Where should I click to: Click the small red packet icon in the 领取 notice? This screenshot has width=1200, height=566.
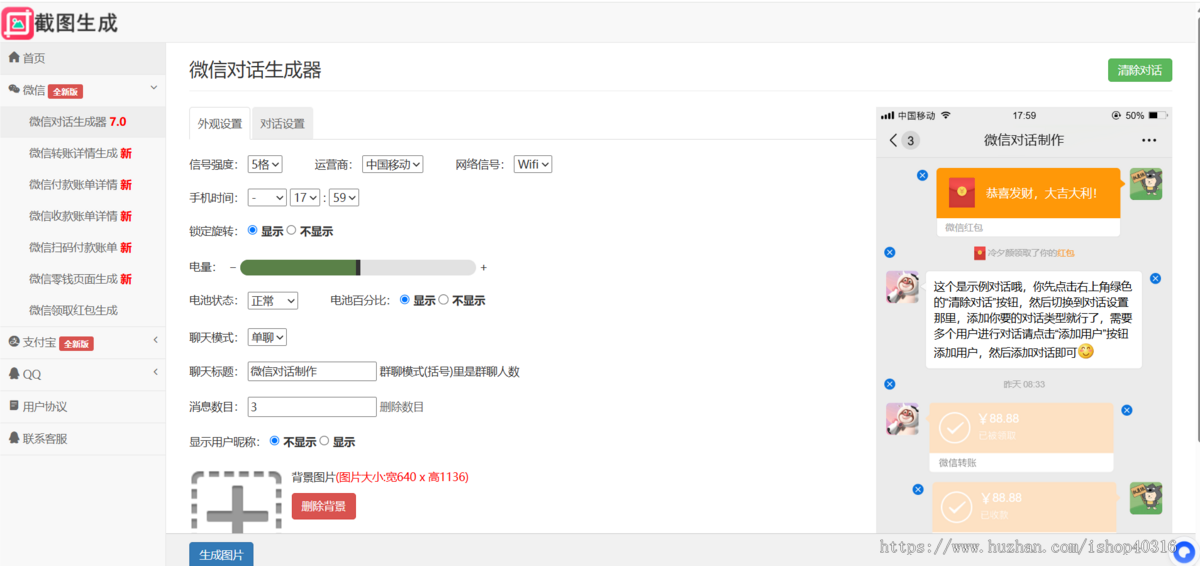click(x=979, y=253)
